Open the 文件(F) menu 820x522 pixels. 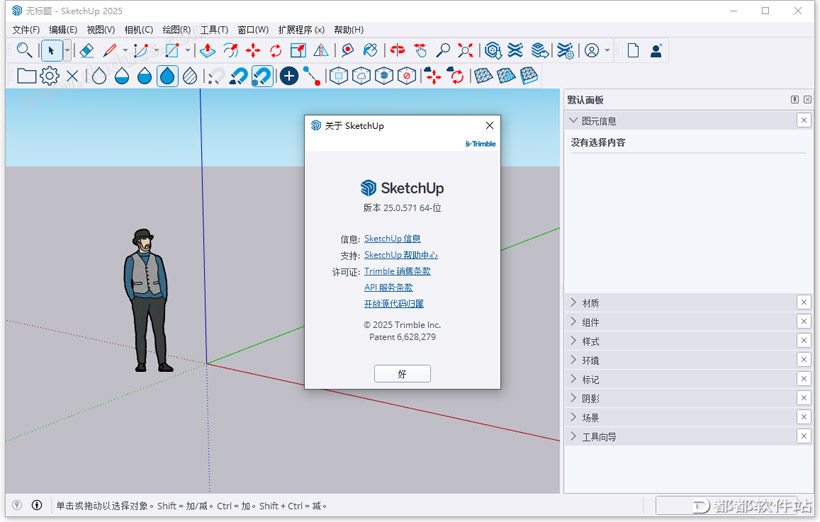click(x=26, y=30)
